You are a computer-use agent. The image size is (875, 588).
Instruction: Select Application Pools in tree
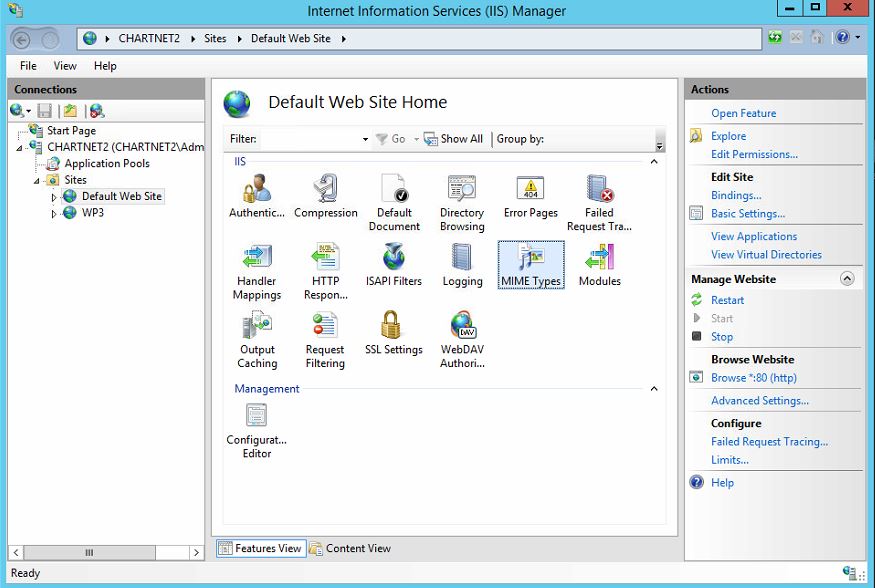click(107, 163)
